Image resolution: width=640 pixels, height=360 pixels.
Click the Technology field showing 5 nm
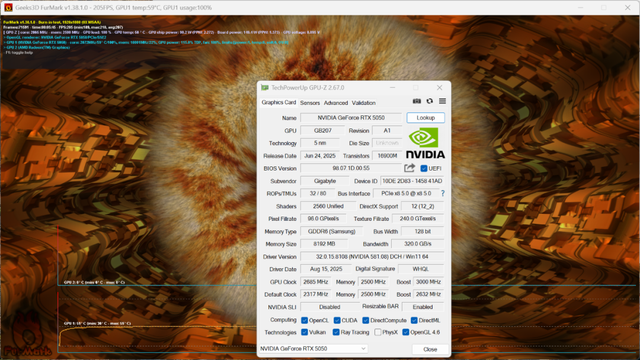[320, 143]
